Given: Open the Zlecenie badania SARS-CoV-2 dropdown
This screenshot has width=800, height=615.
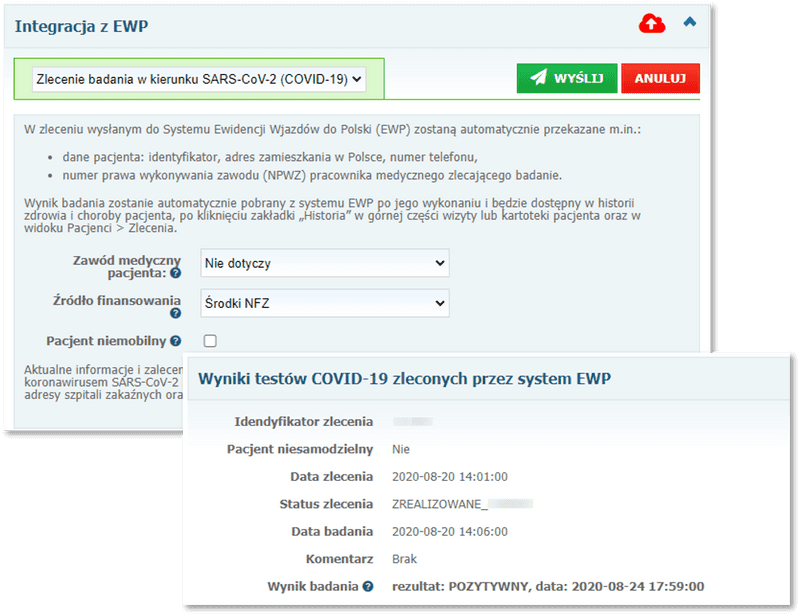Looking at the screenshot, I should tap(199, 79).
